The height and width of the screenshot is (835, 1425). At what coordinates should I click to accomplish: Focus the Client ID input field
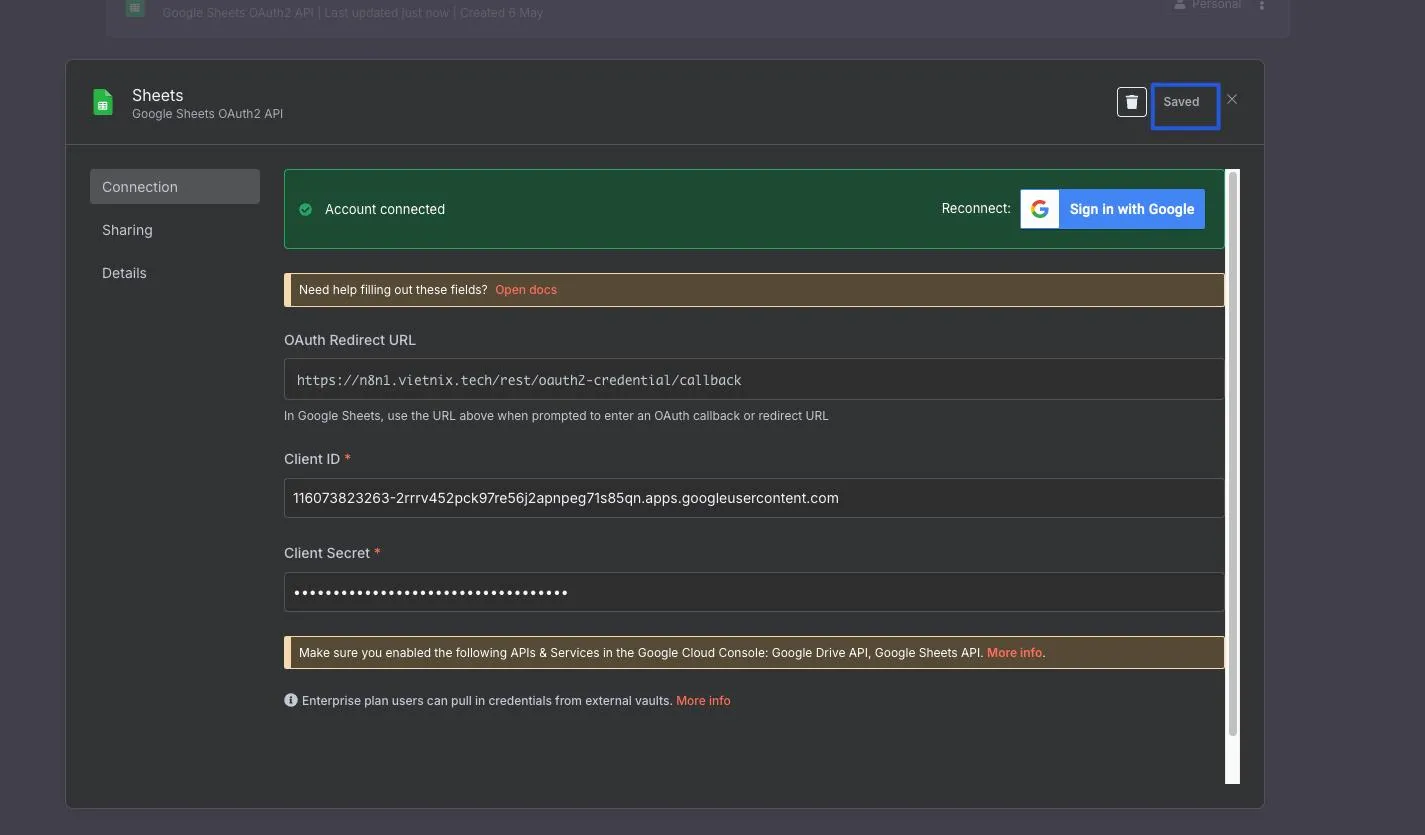754,498
